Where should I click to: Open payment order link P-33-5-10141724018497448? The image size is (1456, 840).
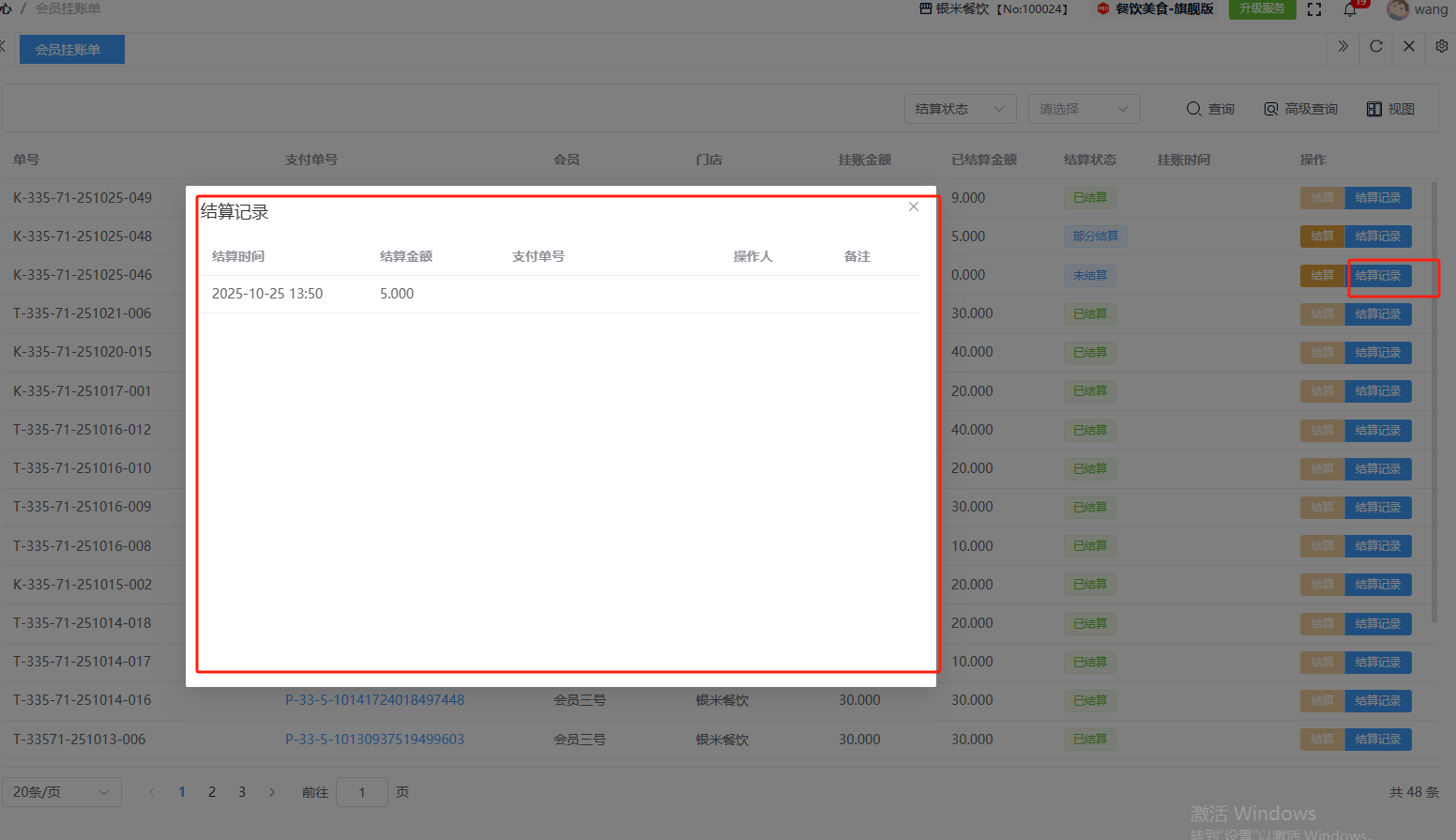click(x=374, y=700)
